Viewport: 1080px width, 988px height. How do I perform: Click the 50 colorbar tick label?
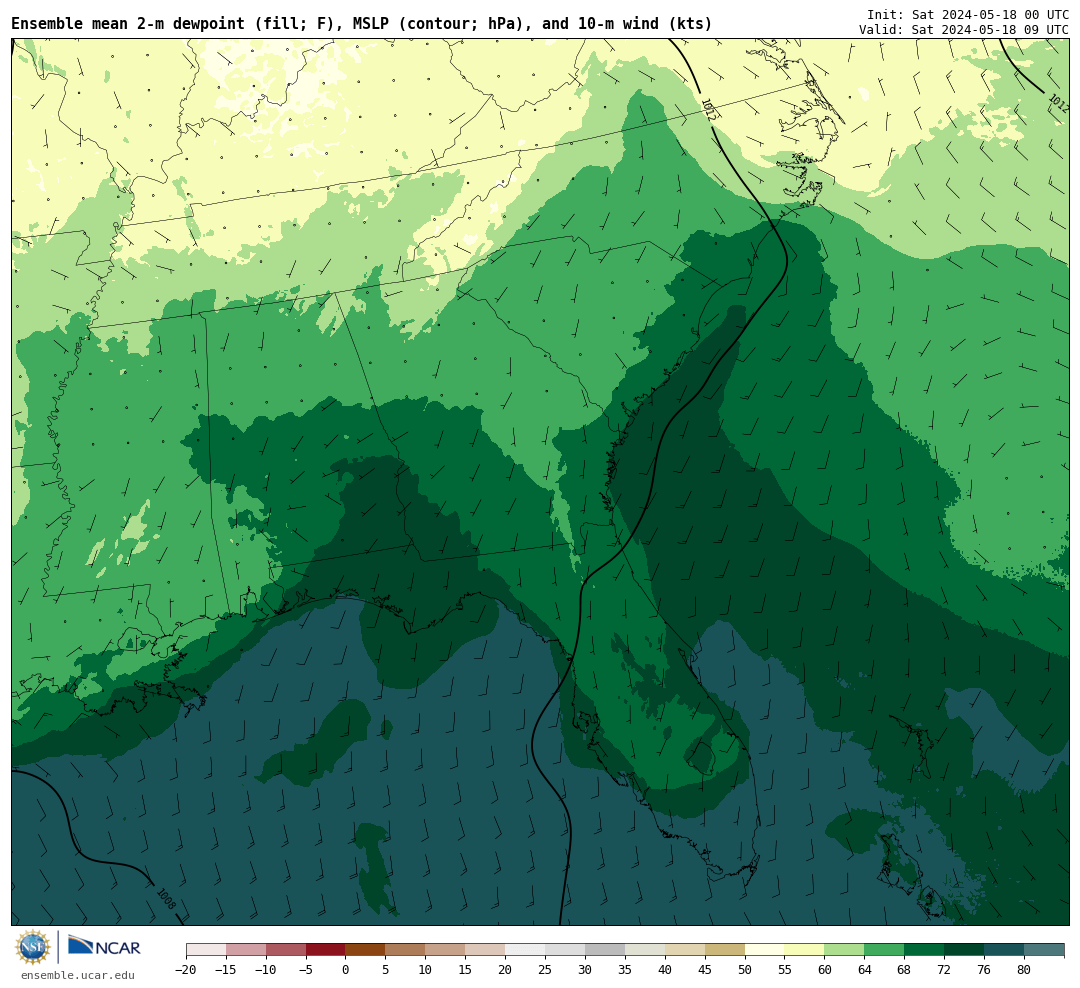[745, 970]
